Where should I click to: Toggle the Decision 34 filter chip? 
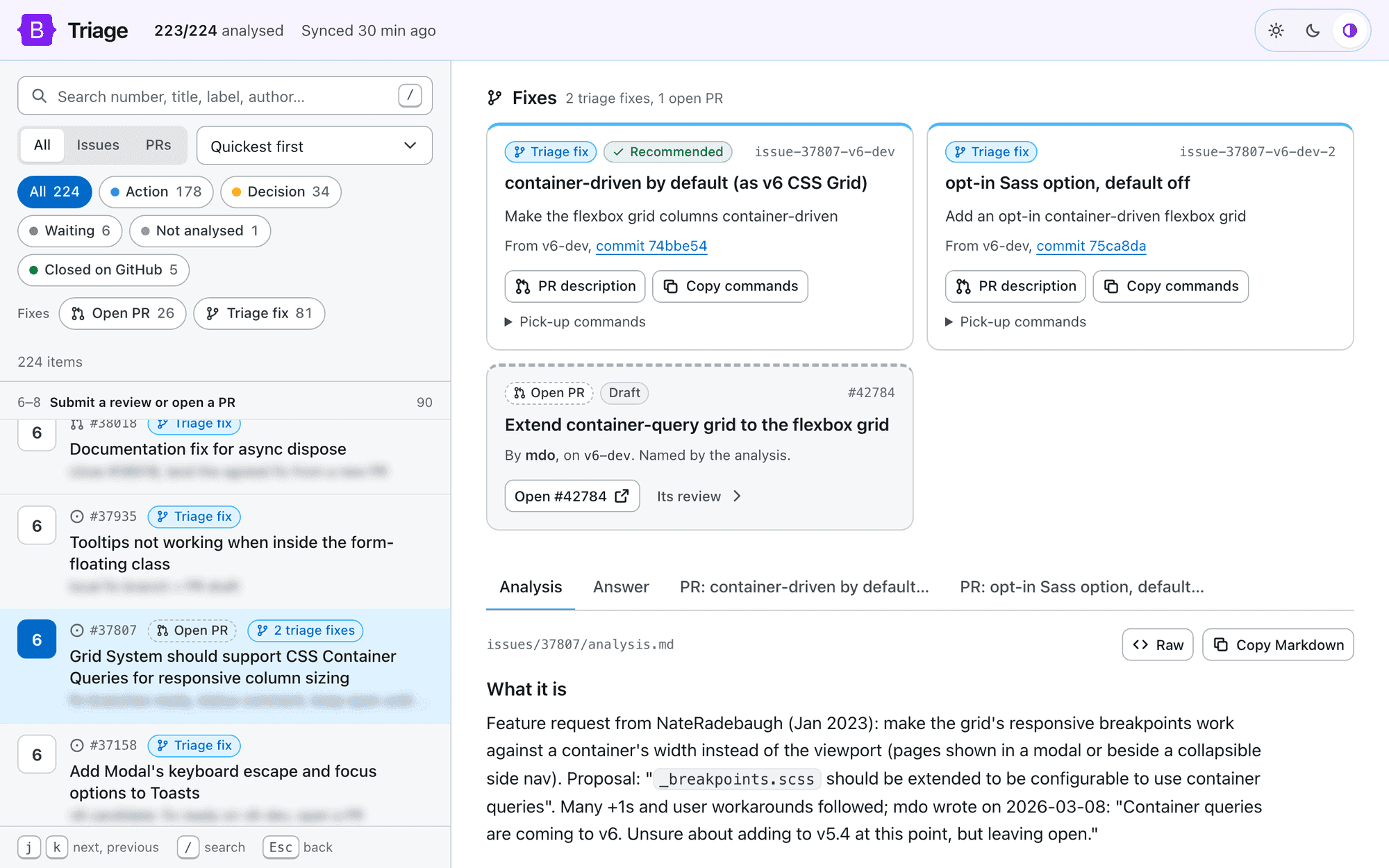tap(281, 192)
